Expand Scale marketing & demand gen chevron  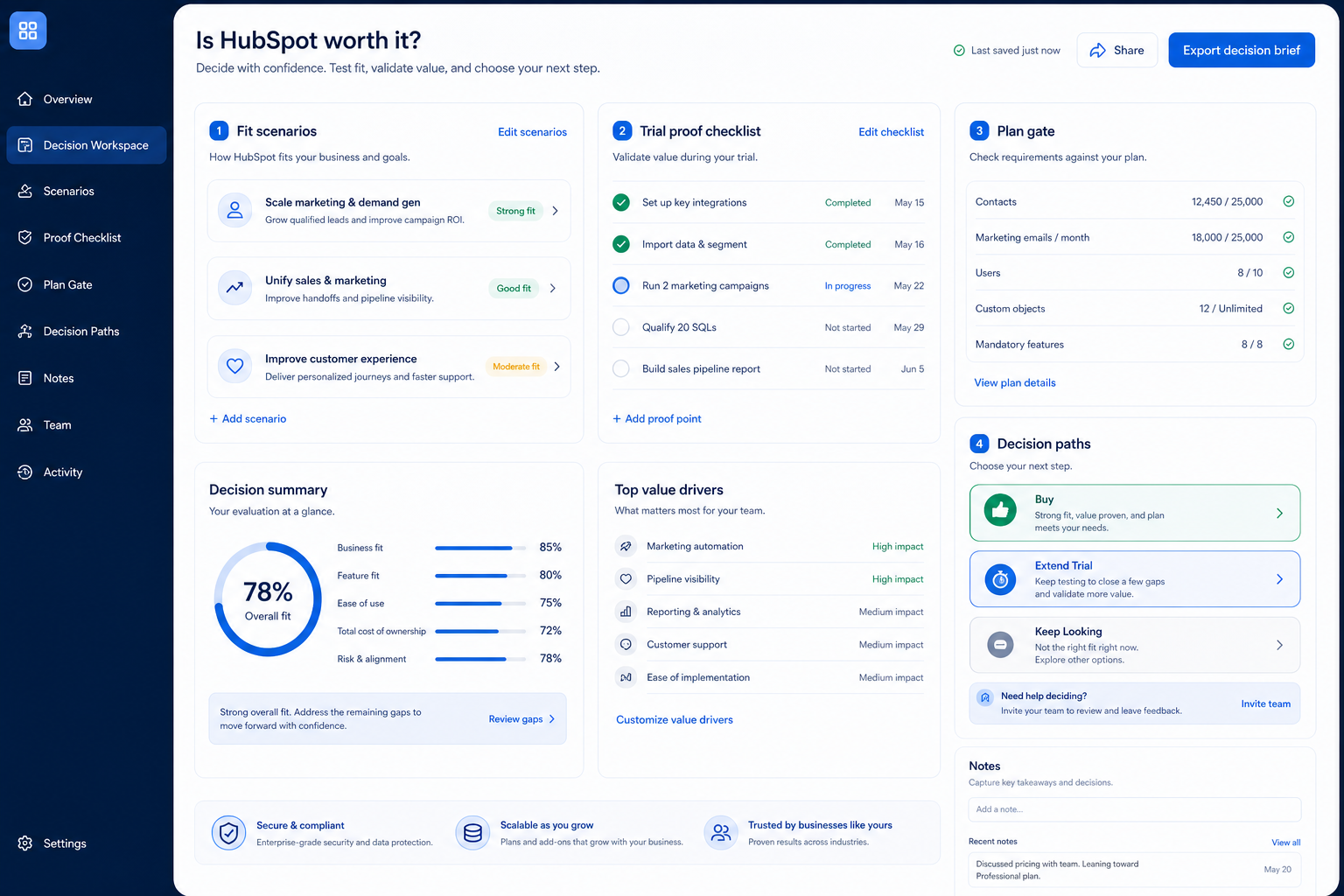[x=555, y=211]
